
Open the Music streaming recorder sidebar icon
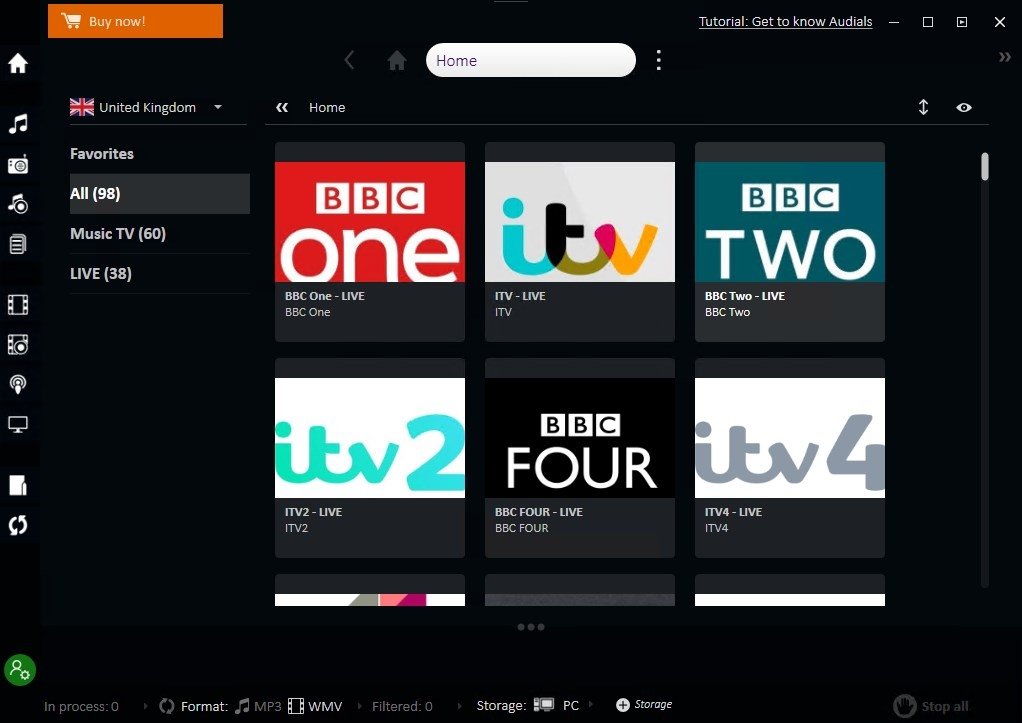[18, 204]
